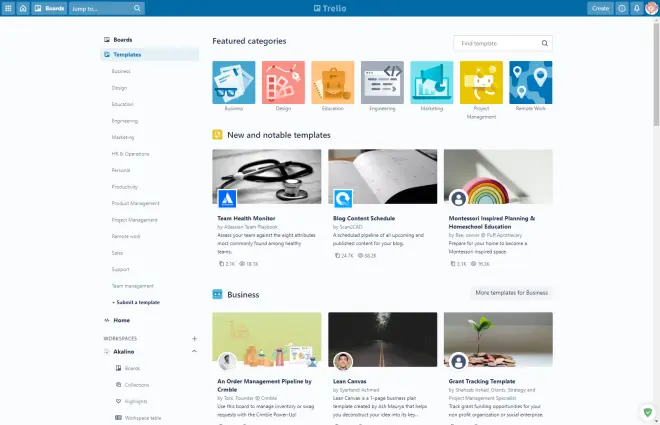Image resolution: width=660 pixels, height=425 pixels.
Task: Open Support category in sidebar
Action: [x=120, y=269]
